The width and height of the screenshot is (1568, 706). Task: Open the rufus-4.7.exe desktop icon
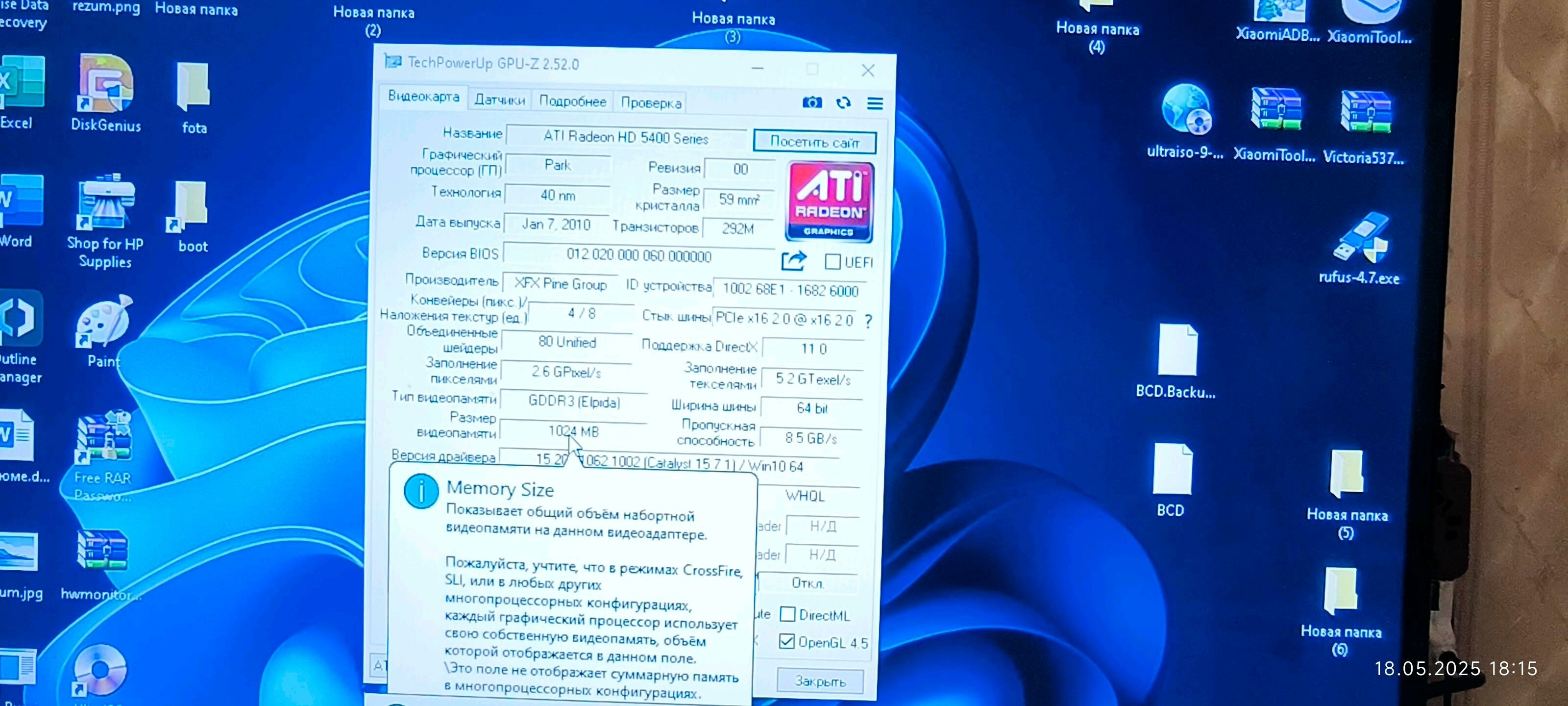pos(1360,238)
